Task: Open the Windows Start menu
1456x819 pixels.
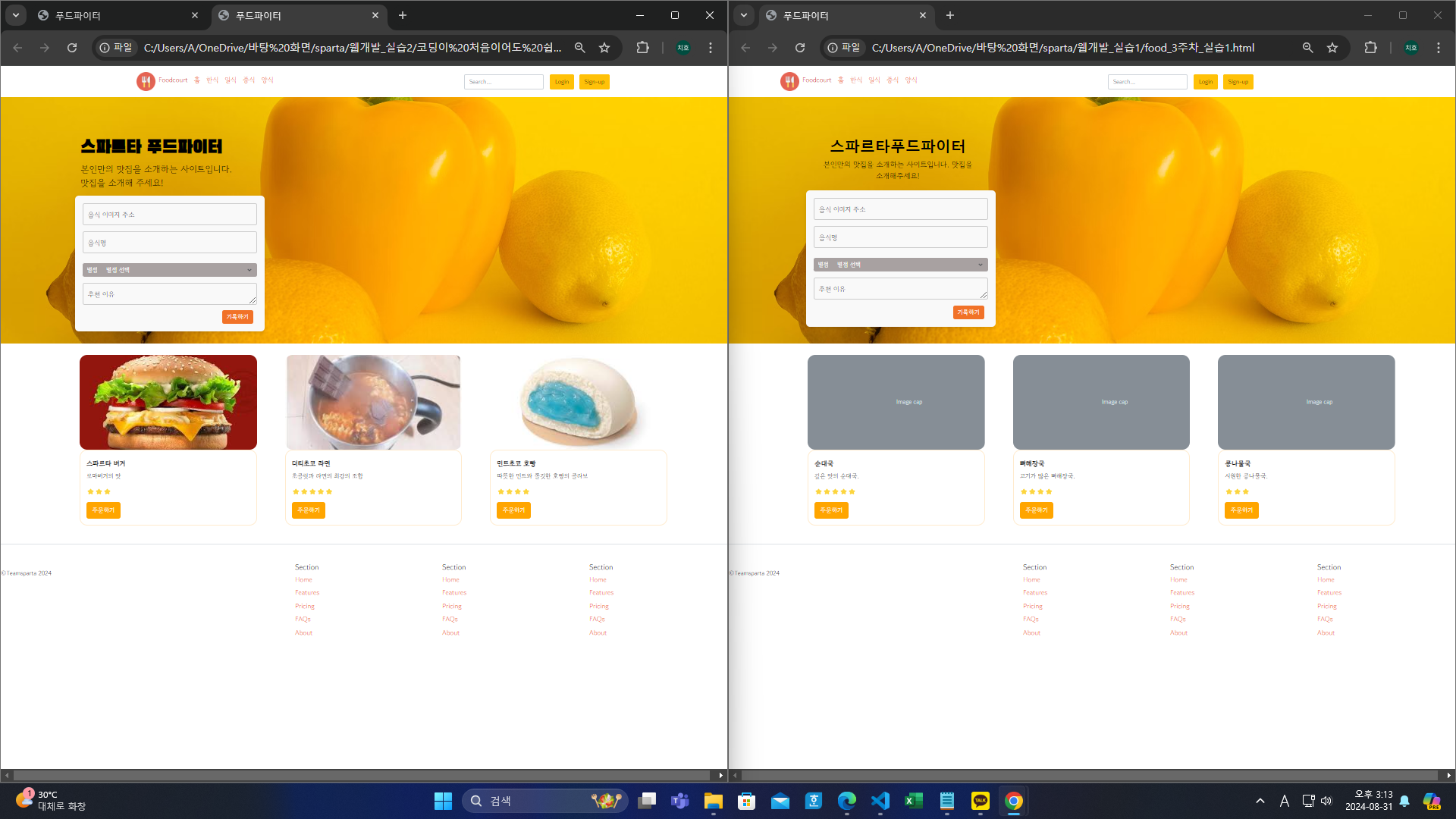Action: [x=443, y=801]
